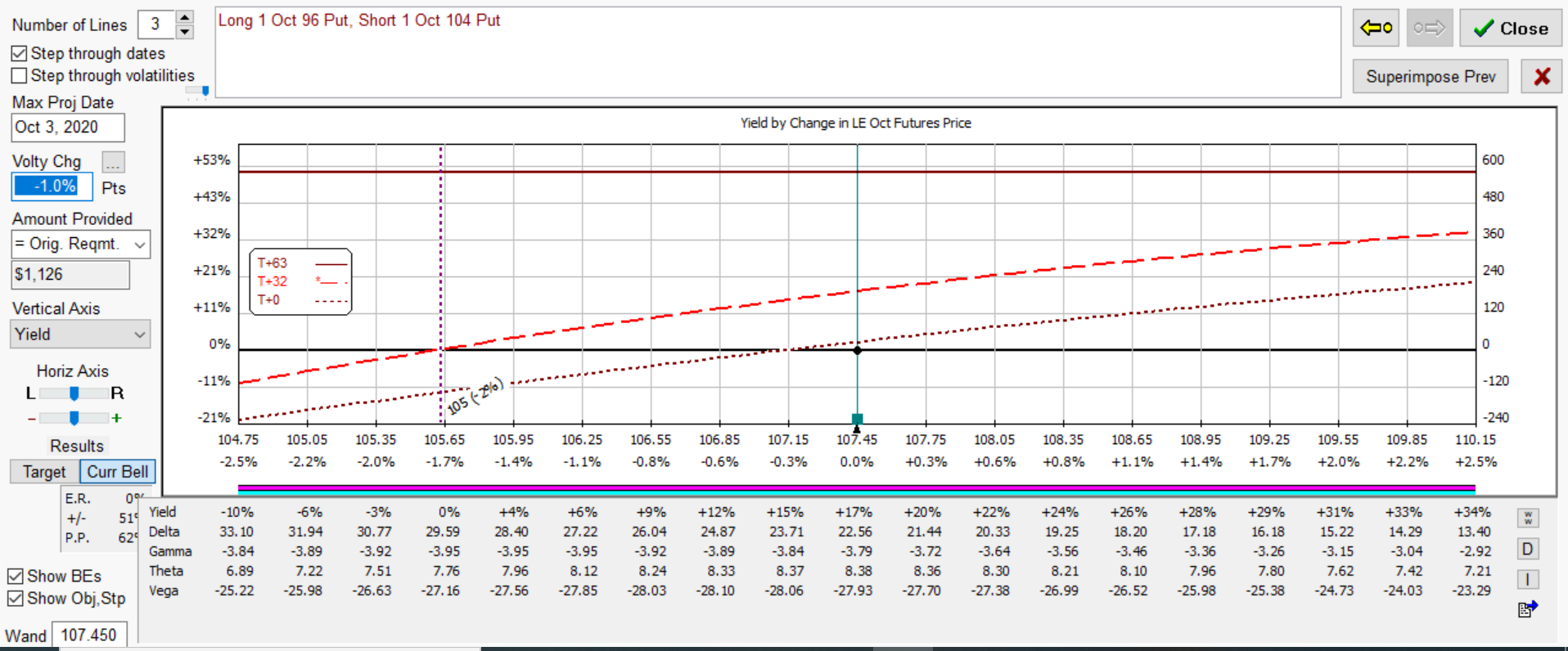Enable Step through dates checkbox

pos(20,54)
